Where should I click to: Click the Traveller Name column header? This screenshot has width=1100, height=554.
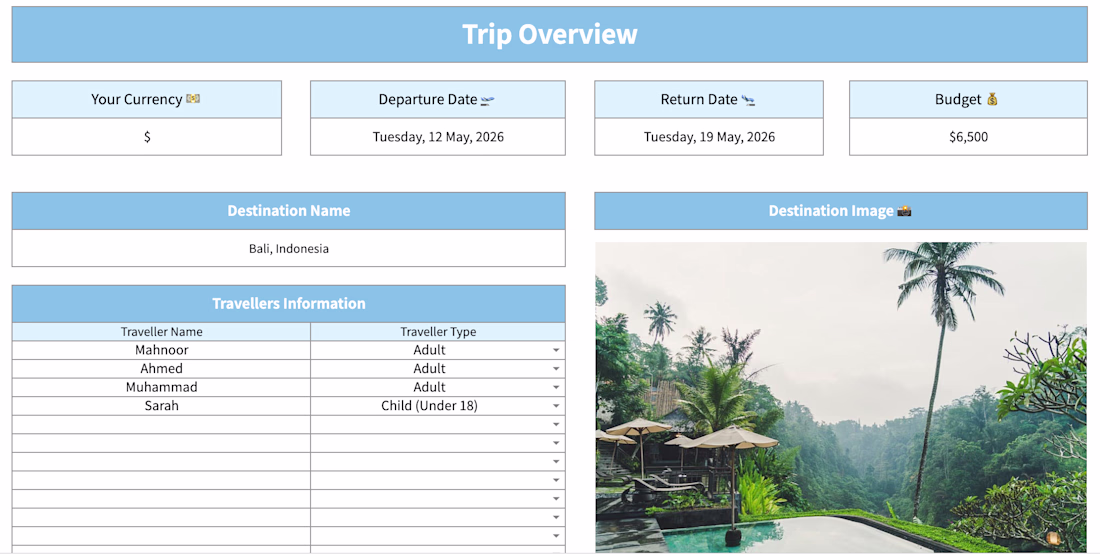coord(161,332)
